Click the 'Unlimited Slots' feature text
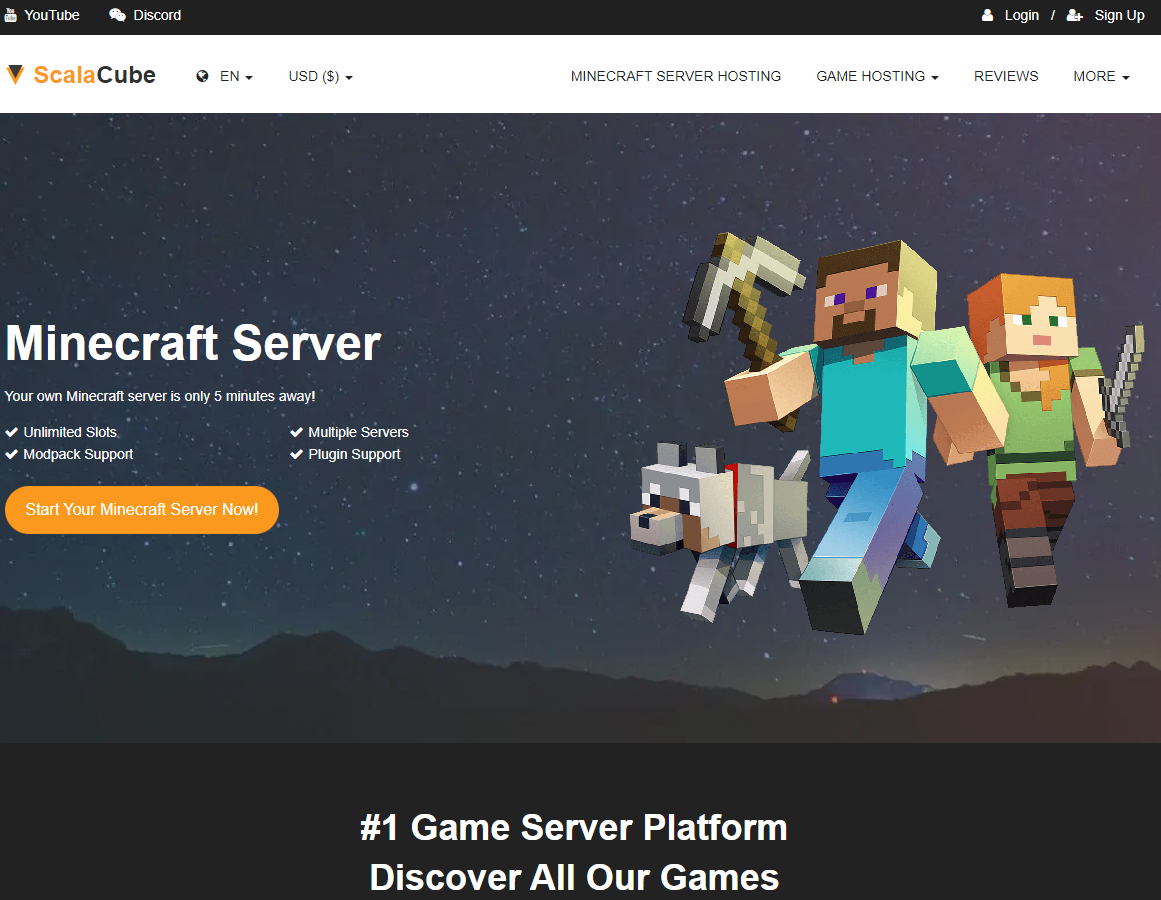Viewport: 1161px width, 900px height. 70,432
